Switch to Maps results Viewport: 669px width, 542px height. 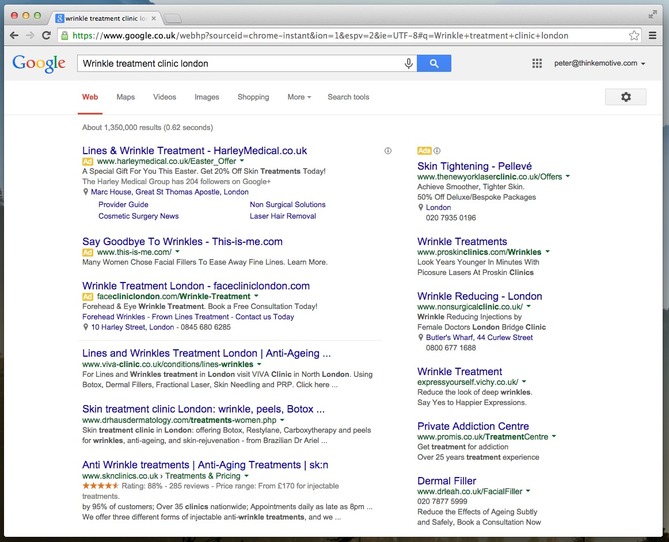125,97
